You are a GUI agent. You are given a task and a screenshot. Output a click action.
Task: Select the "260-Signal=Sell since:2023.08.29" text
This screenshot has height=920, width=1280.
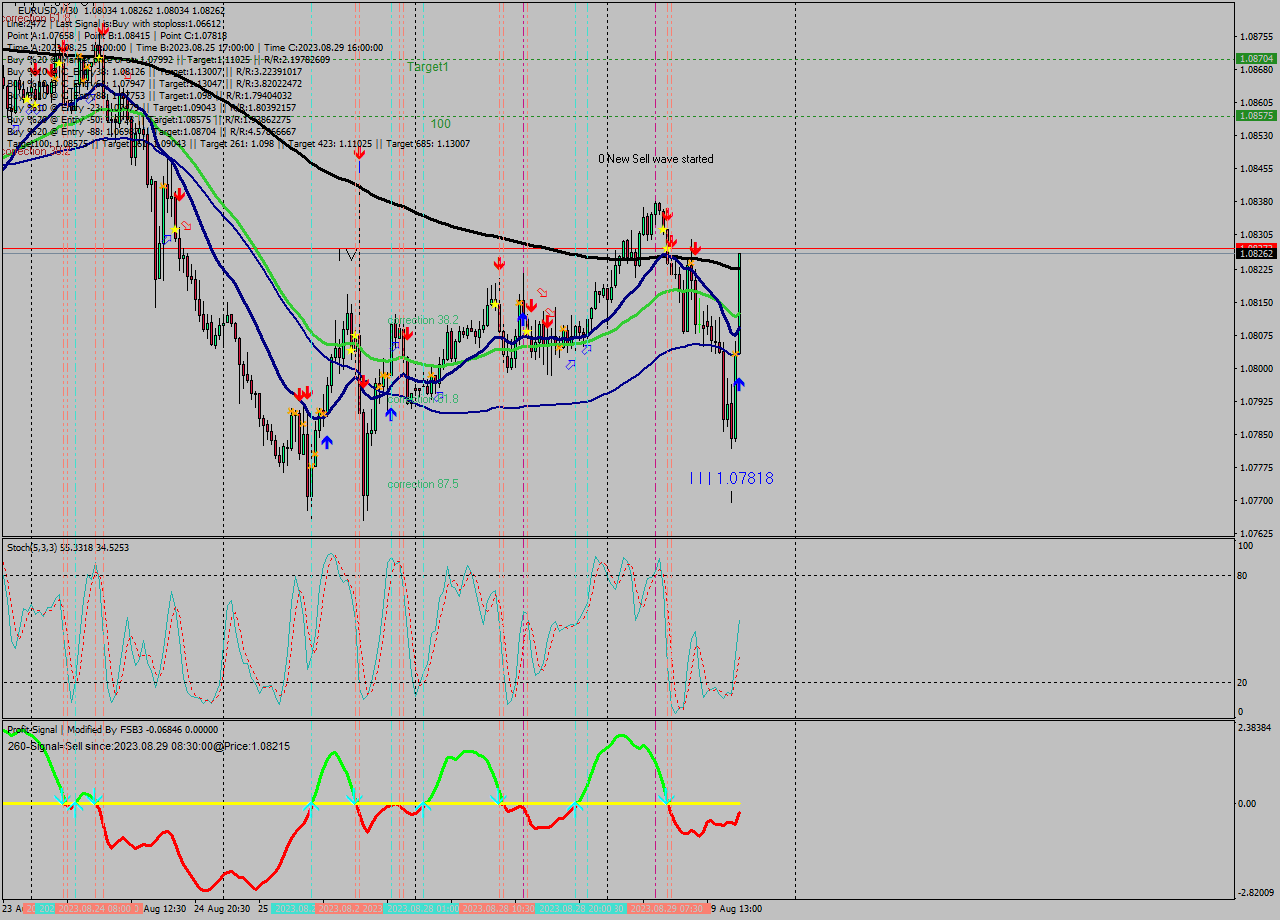pos(145,746)
